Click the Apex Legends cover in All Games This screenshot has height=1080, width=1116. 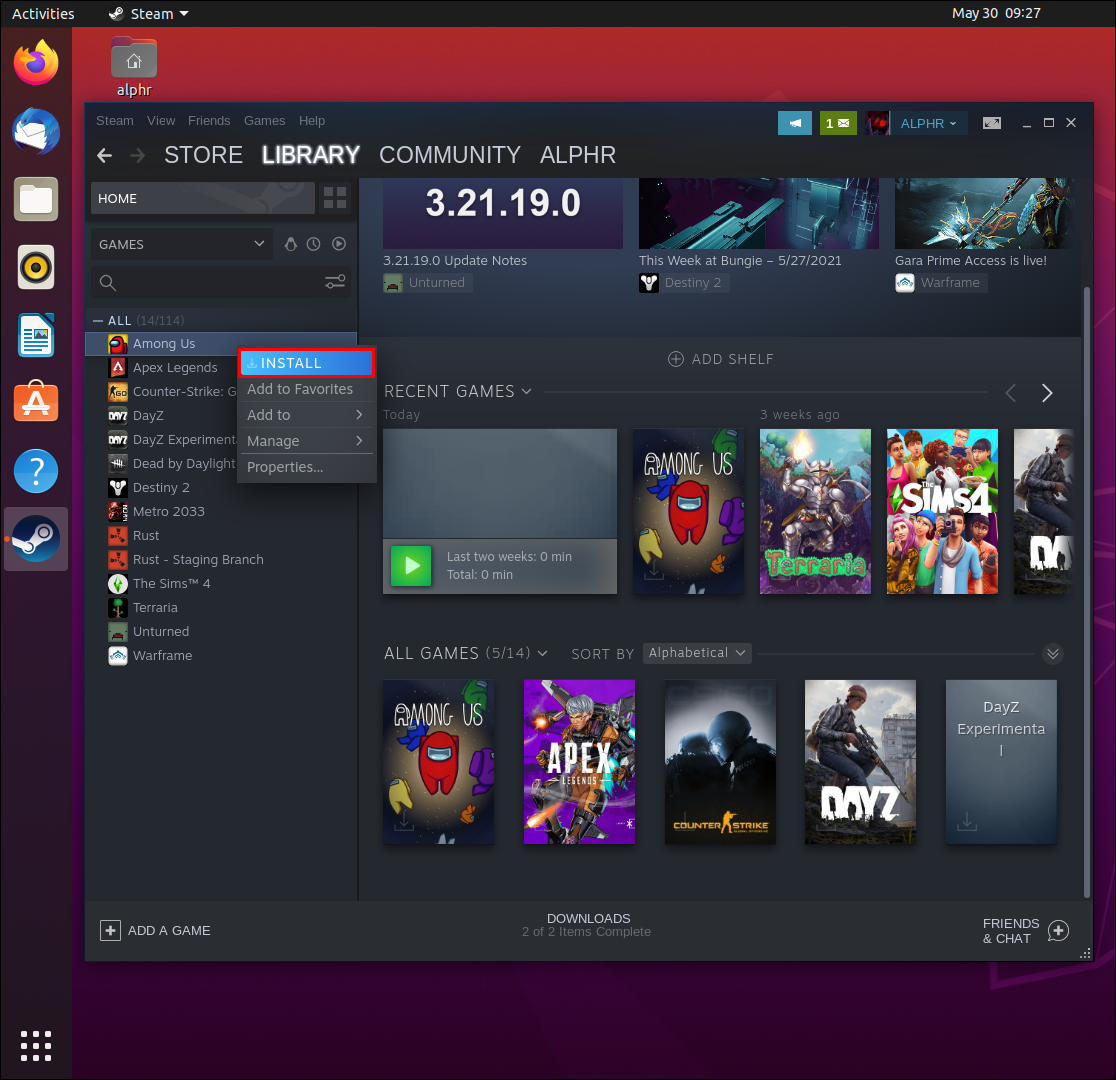(579, 762)
